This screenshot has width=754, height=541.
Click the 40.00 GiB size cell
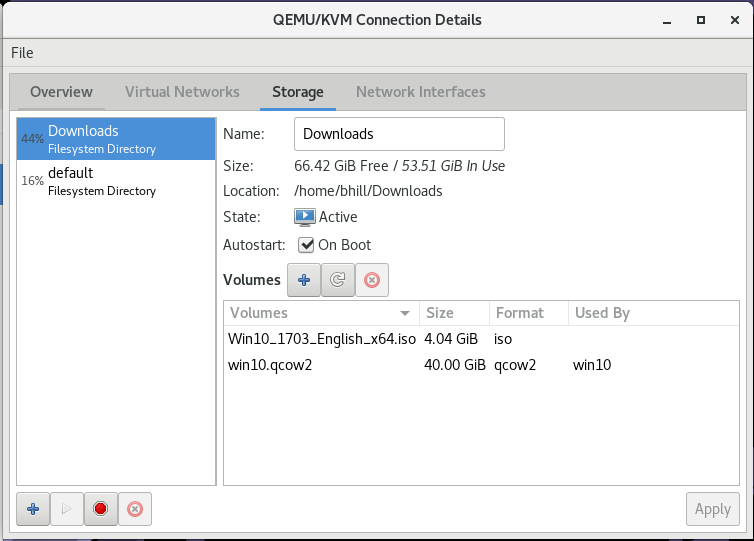point(455,365)
